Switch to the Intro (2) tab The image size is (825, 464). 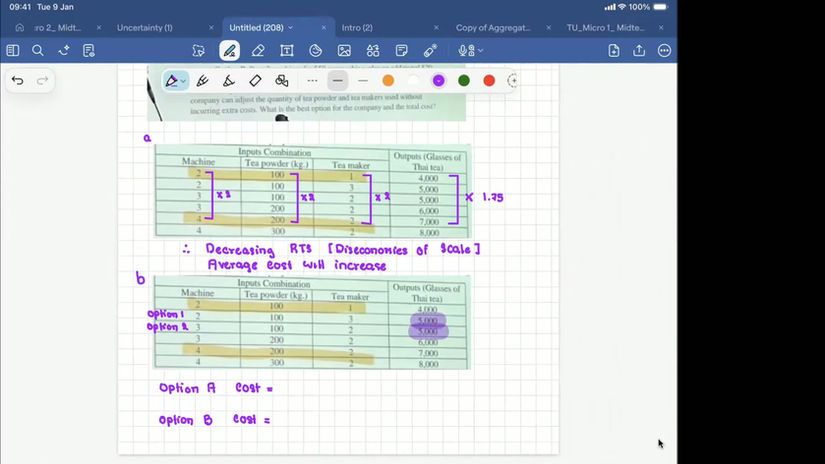pyautogui.click(x=357, y=27)
